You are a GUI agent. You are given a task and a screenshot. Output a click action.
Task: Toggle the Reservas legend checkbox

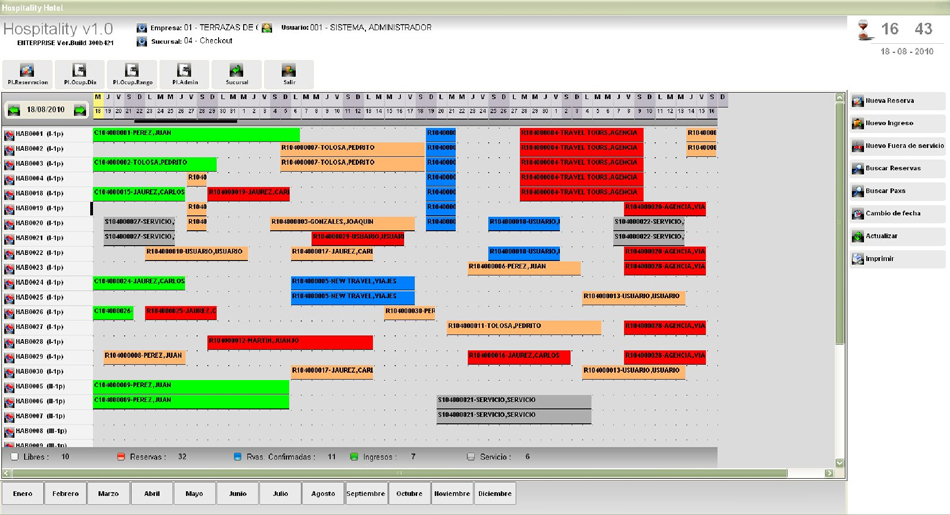[x=121, y=457]
